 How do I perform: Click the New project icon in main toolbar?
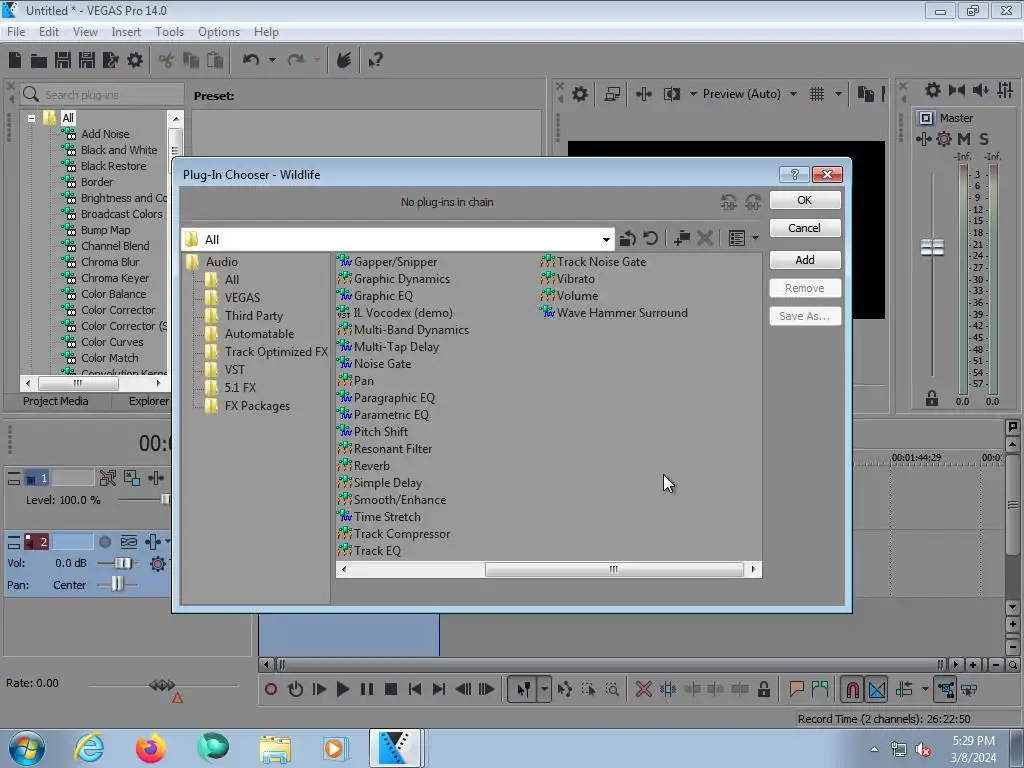15,60
